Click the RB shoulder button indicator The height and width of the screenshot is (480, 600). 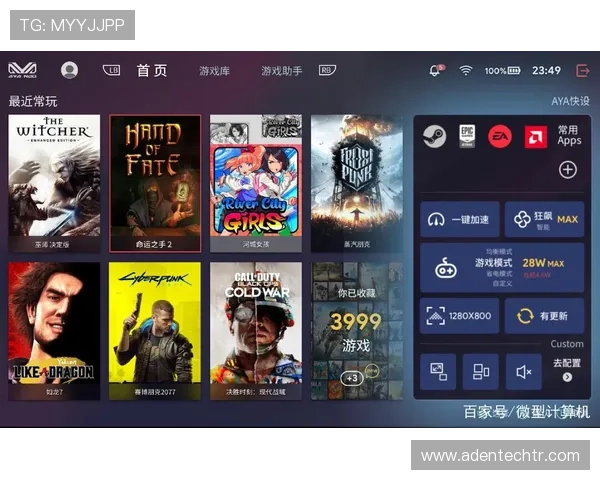click(327, 70)
